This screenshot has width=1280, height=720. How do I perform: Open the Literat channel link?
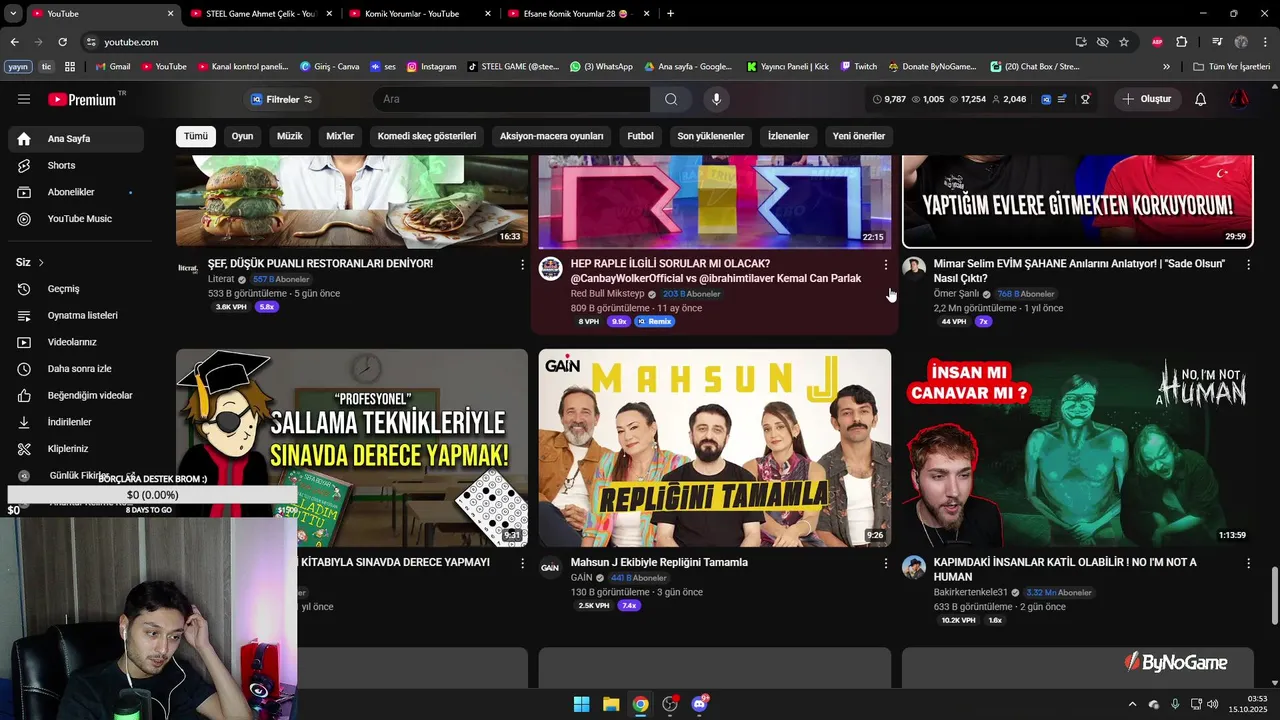[x=221, y=279]
